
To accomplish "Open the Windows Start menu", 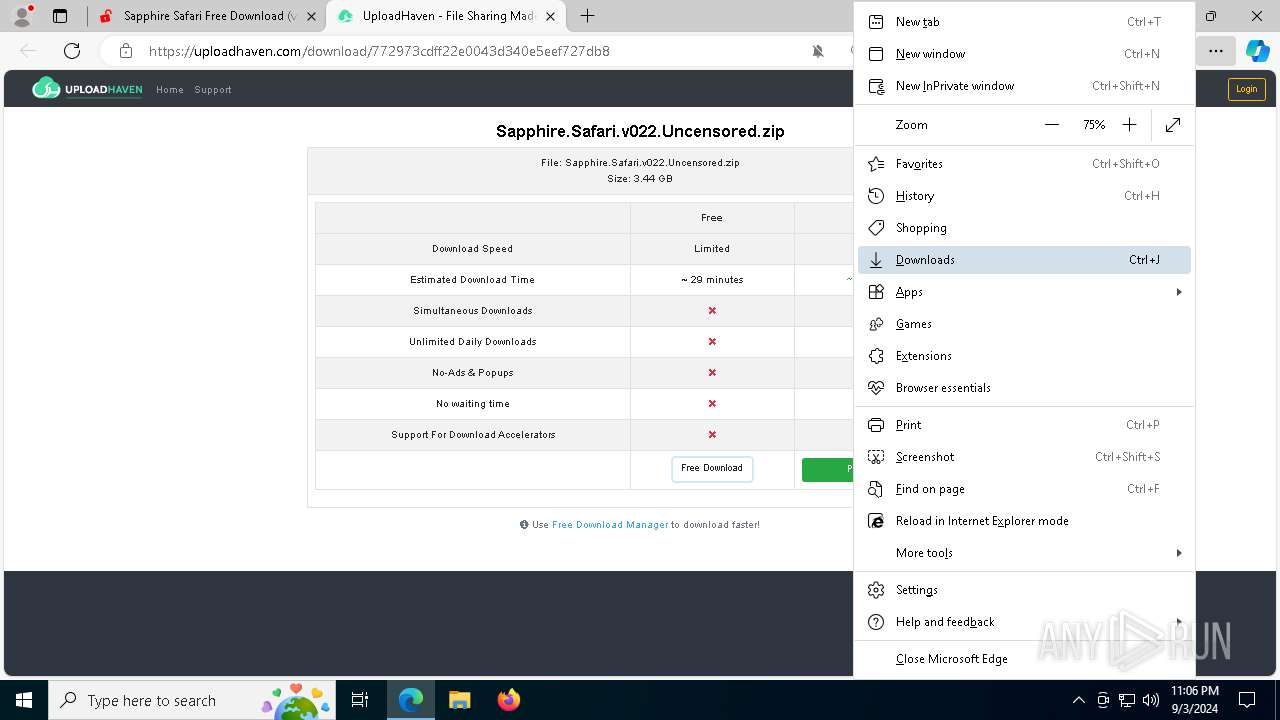I will click(x=24, y=700).
